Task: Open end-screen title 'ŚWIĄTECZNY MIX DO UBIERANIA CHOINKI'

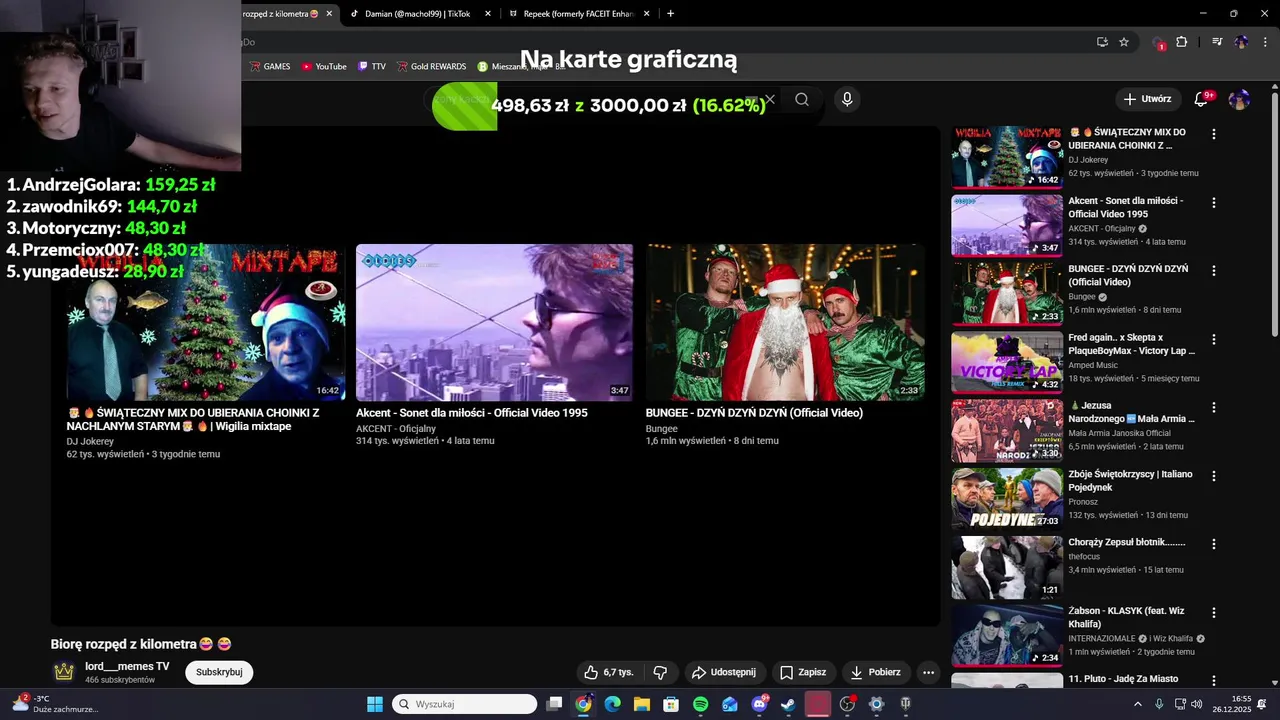Action: [193, 419]
